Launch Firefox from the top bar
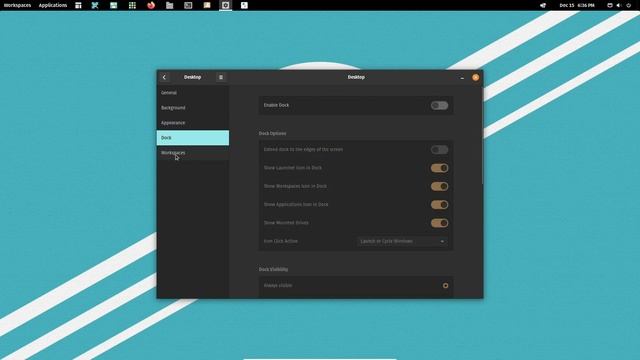This screenshot has height=360, width=640. (x=151, y=5)
